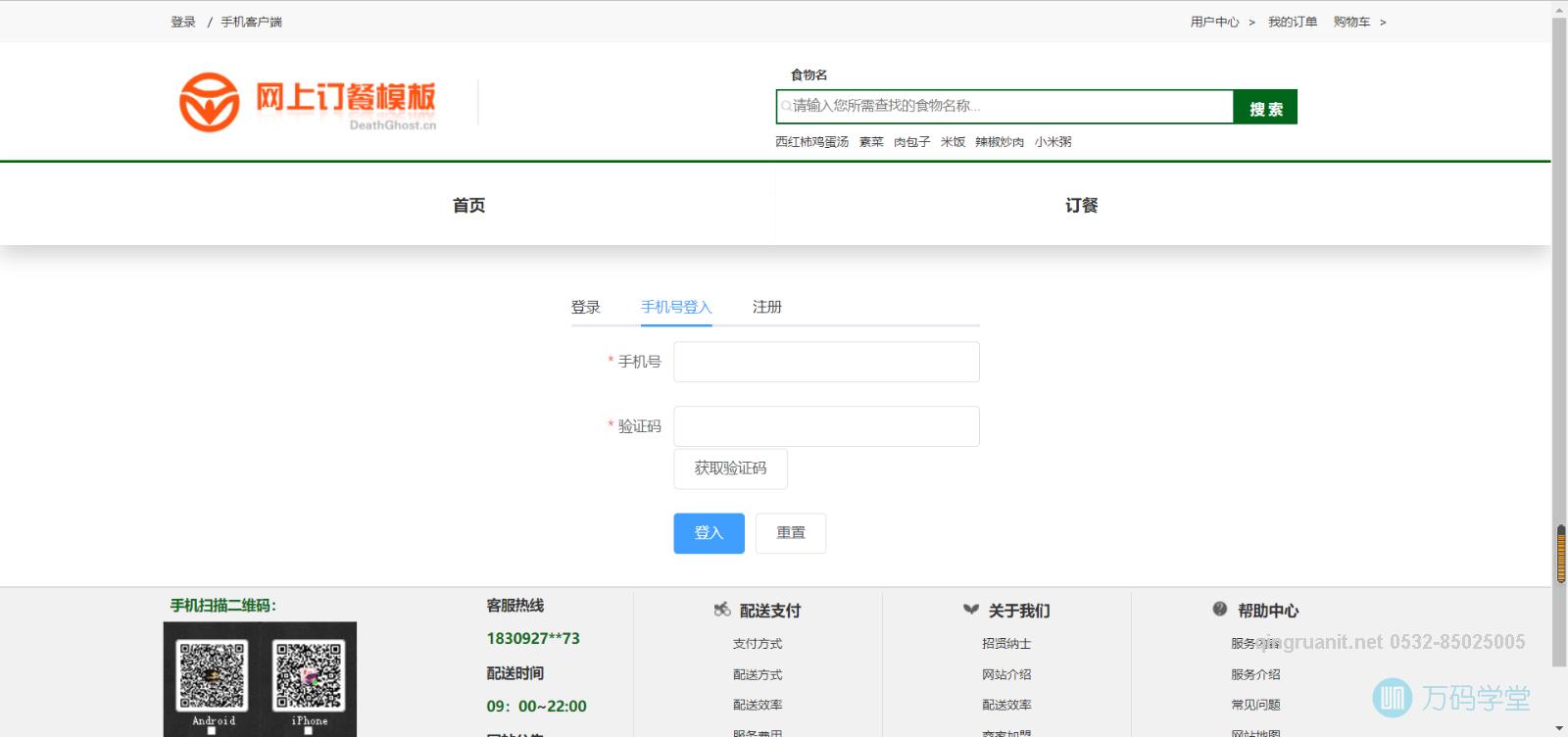Open 手机客户端 link
This screenshot has height=737, width=1568.
[251, 22]
